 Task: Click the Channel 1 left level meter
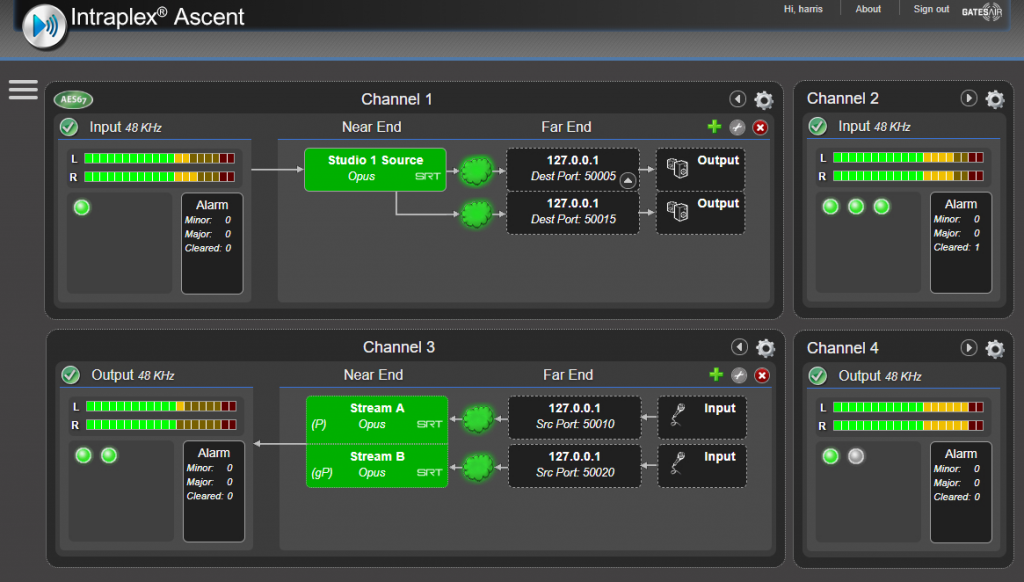(159, 158)
